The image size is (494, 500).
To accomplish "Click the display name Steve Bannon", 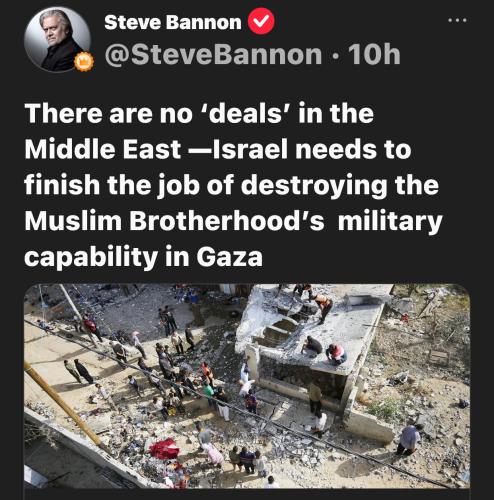I will pyautogui.click(x=173, y=22).
